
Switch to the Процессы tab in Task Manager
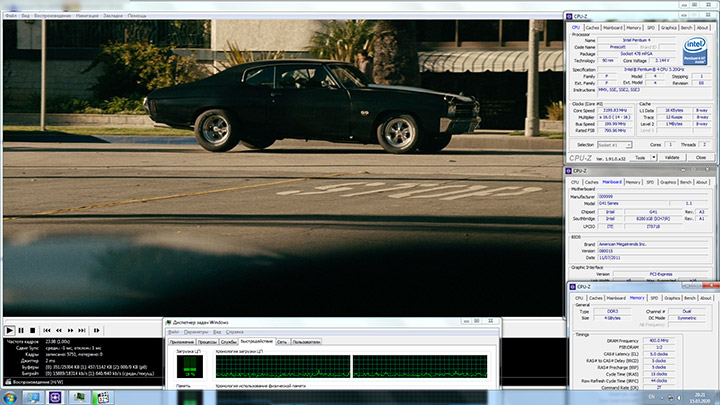[x=207, y=342]
